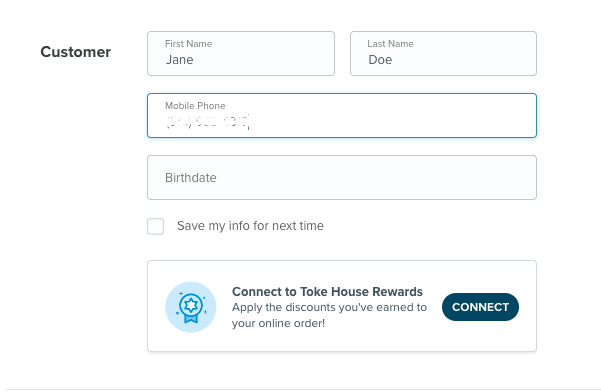Image resolution: width=601 pixels, height=392 pixels.
Task: Click the "First Name" floating label
Action: (188, 44)
